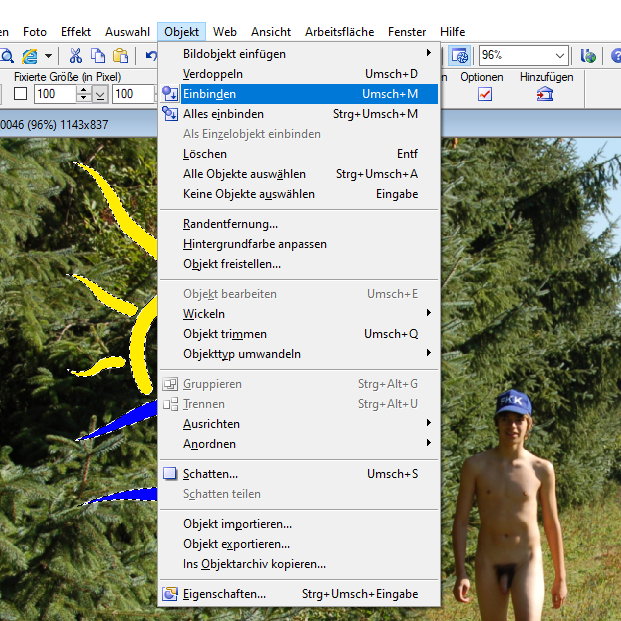
Task: Click the Schatten shadow icon in menu
Action: coord(170,474)
